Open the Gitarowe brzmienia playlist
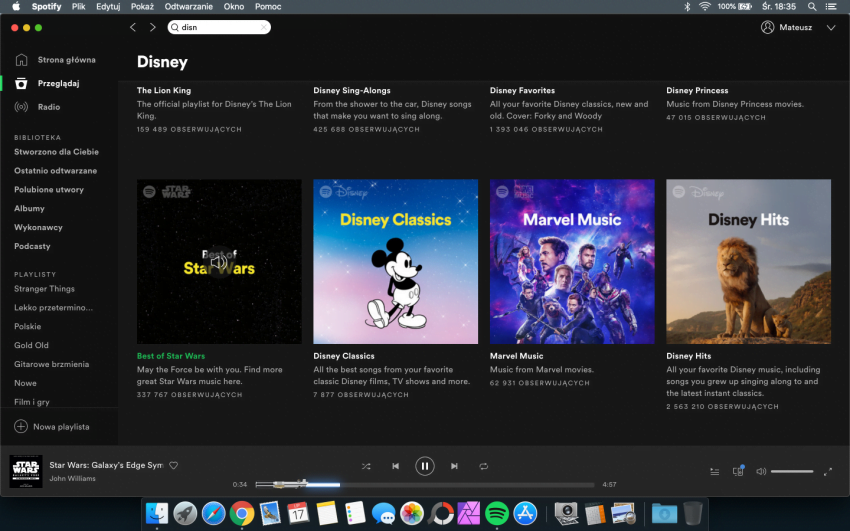The image size is (850, 531). point(51,364)
